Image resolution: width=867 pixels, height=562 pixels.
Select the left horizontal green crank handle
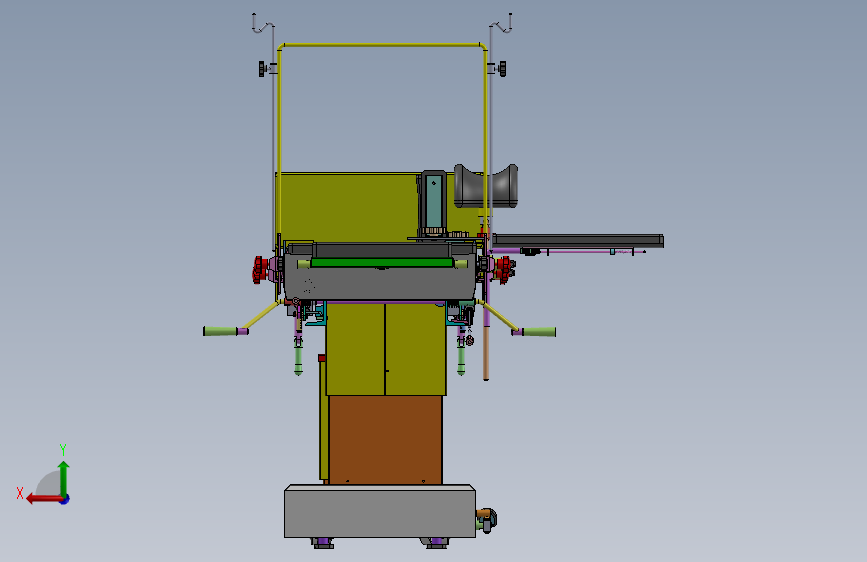pos(220,331)
